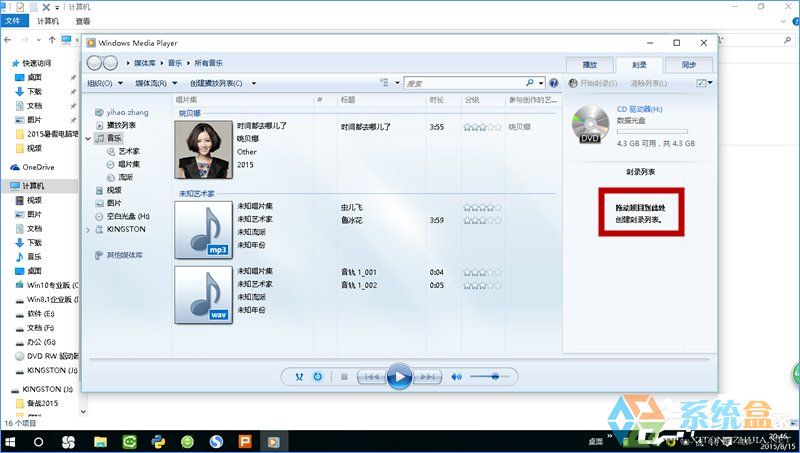Select 空白光盘 (H:) item
The image size is (800, 453).
tap(122, 216)
